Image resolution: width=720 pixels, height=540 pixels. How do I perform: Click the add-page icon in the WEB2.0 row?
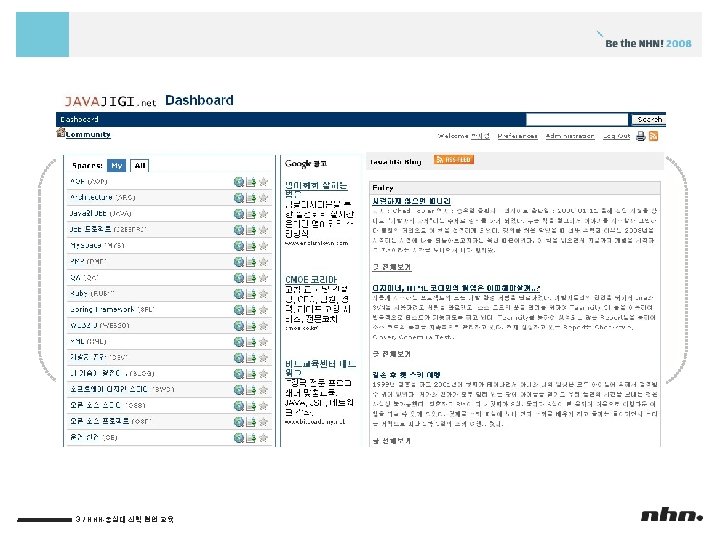tap(251, 326)
